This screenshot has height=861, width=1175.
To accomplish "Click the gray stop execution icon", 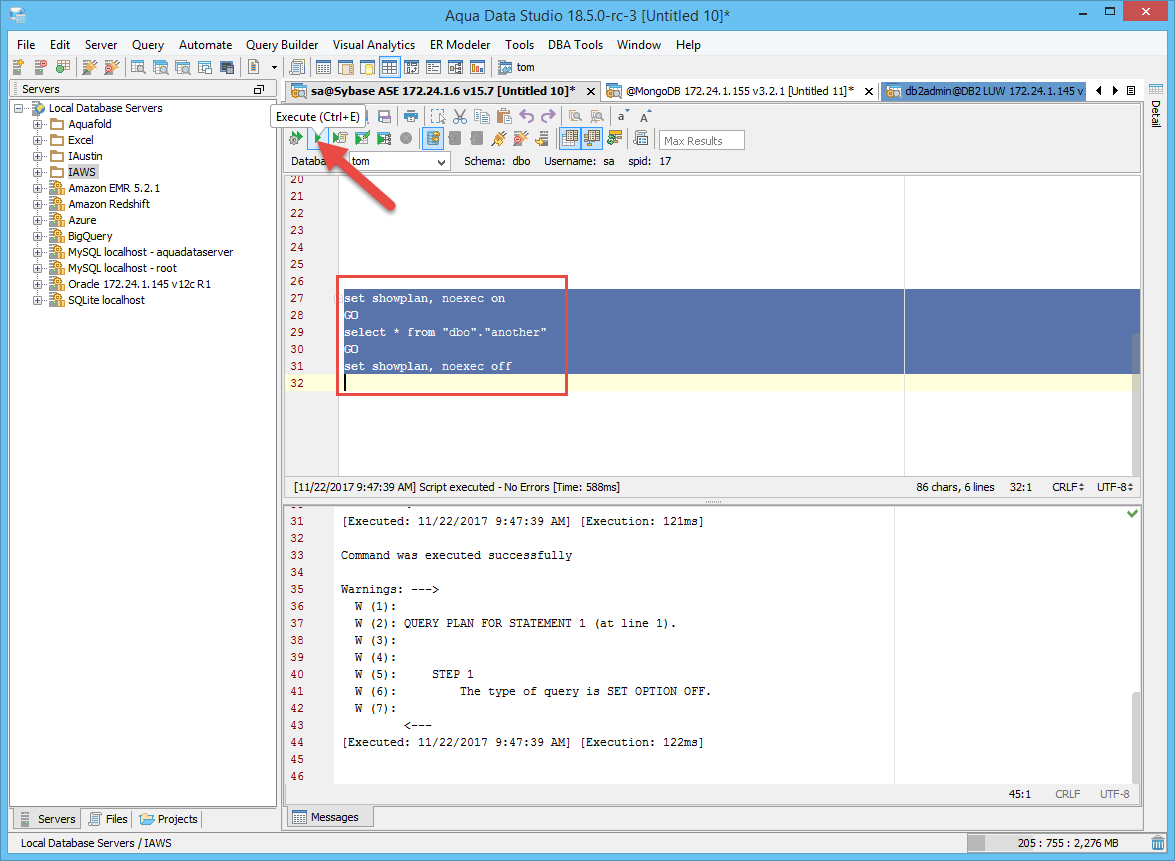I will tap(406, 139).
